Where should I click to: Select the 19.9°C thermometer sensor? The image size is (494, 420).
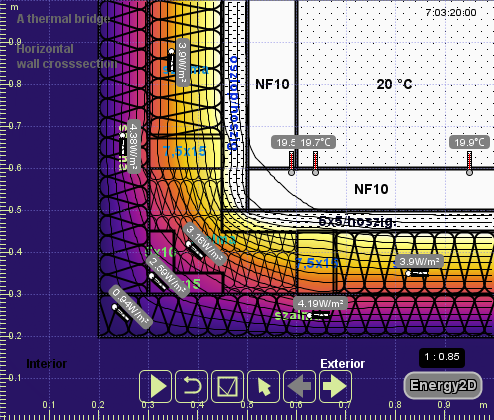[x=469, y=163]
